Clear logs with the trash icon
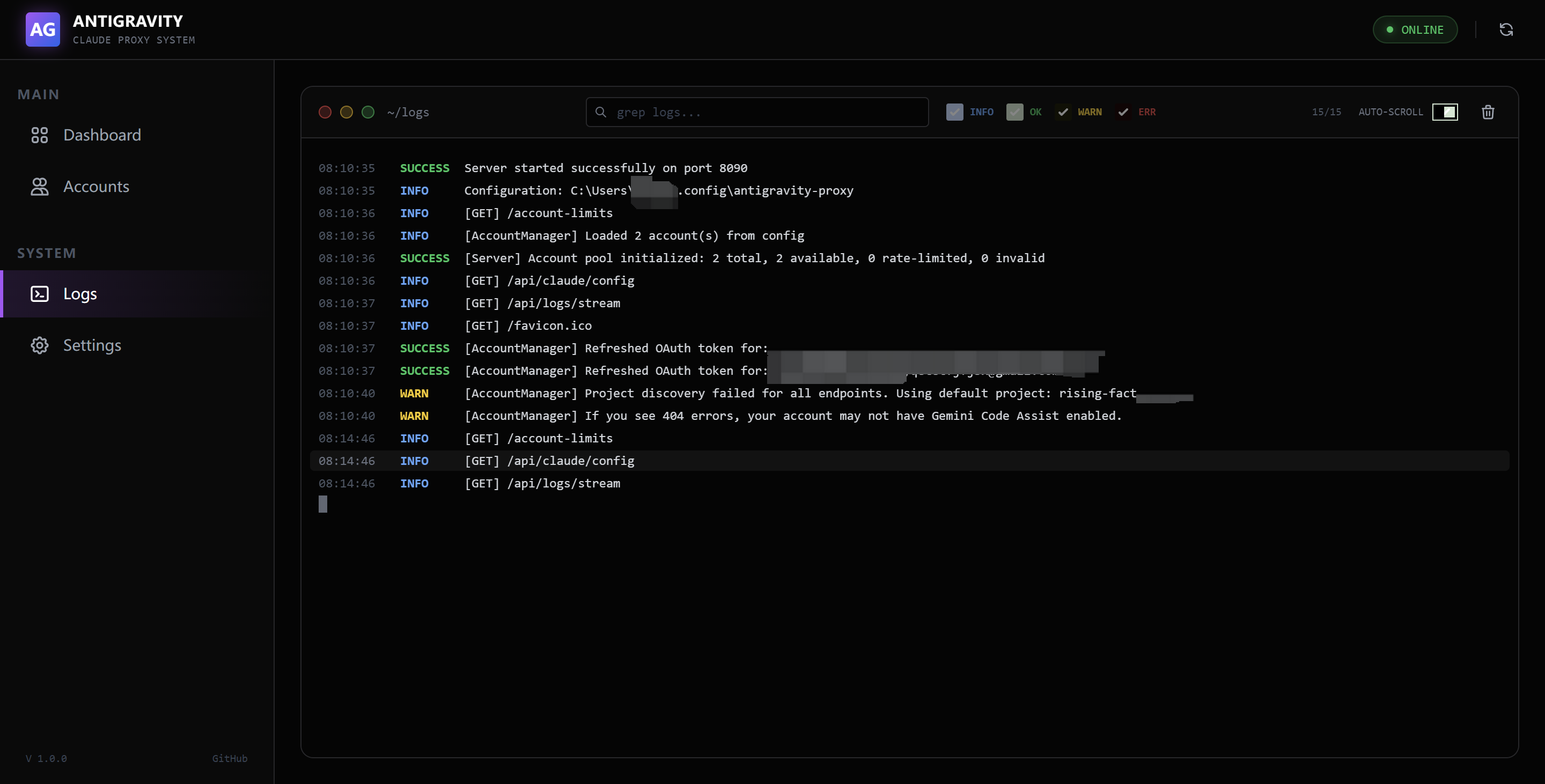The width and height of the screenshot is (1545, 784). click(x=1488, y=112)
